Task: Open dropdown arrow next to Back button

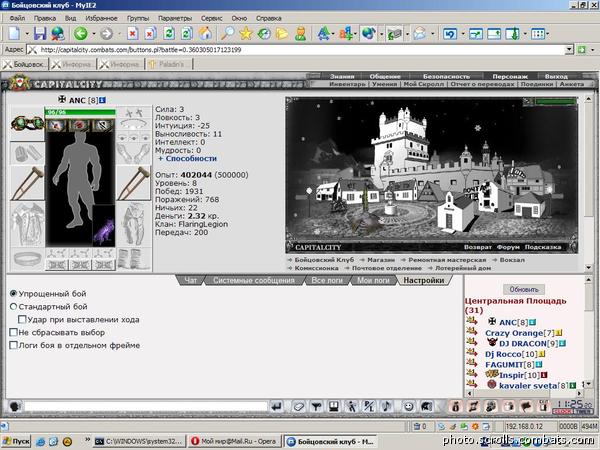Action: (94, 34)
